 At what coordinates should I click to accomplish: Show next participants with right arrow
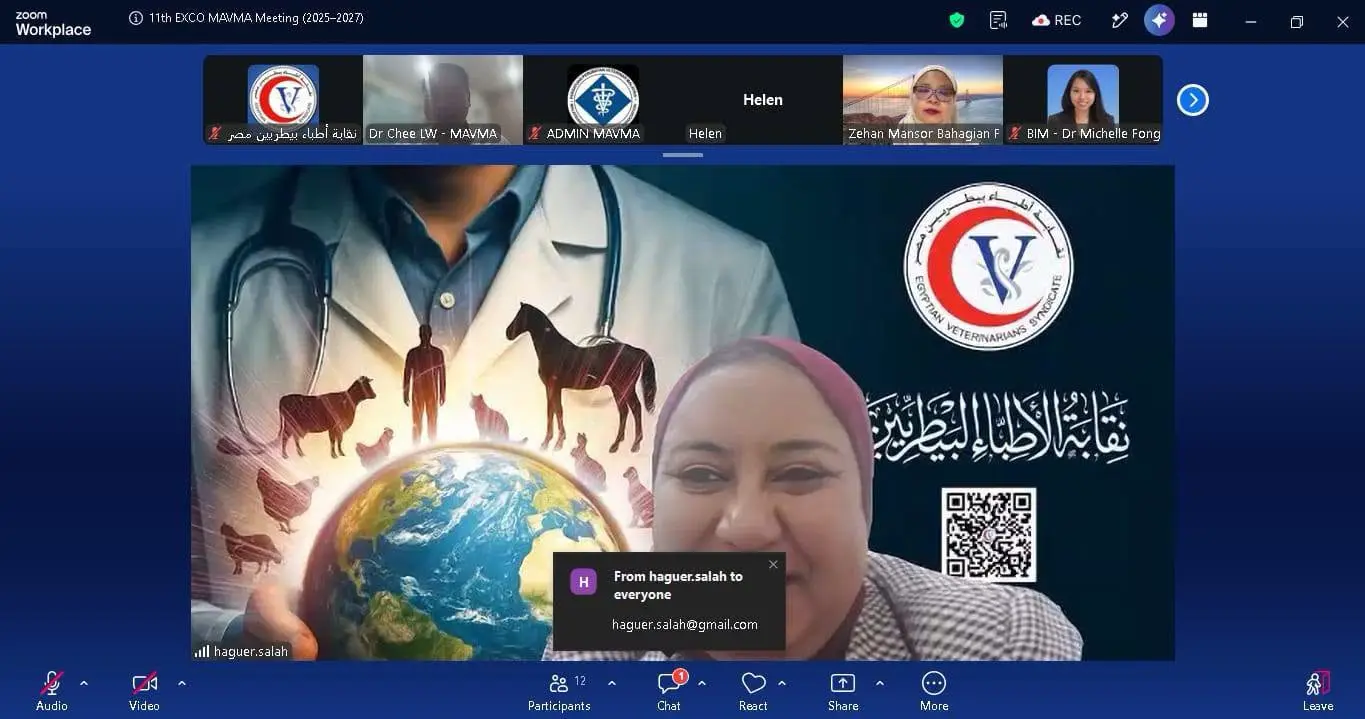click(1193, 100)
